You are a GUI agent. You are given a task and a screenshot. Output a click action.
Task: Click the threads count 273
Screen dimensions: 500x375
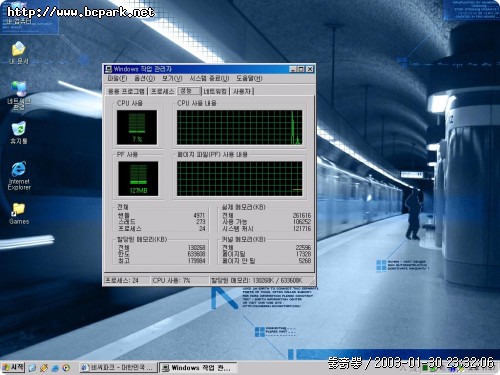(x=201, y=222)
